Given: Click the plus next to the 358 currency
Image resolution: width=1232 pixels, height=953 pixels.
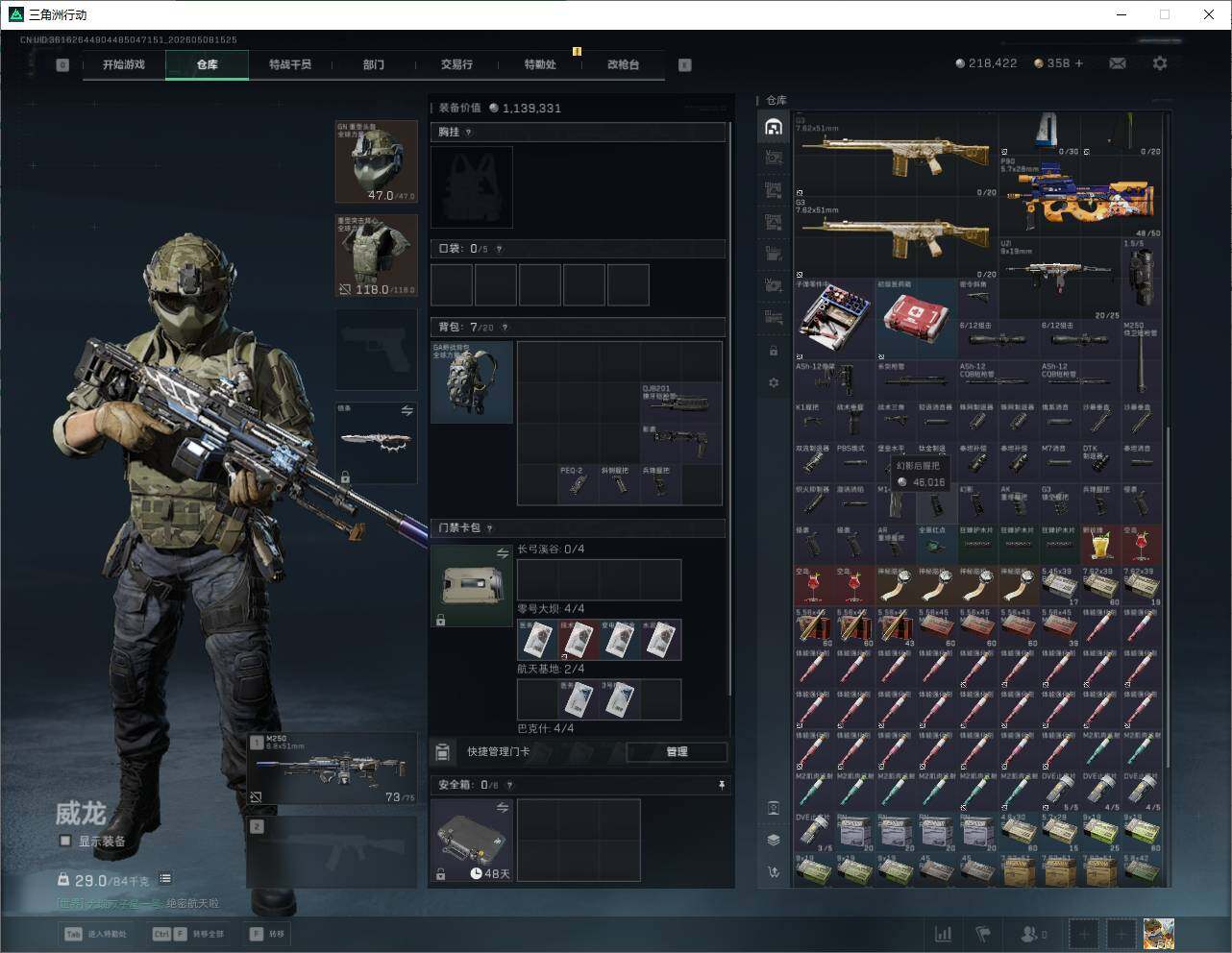Looking at the screenshot, I should 1079,63.
